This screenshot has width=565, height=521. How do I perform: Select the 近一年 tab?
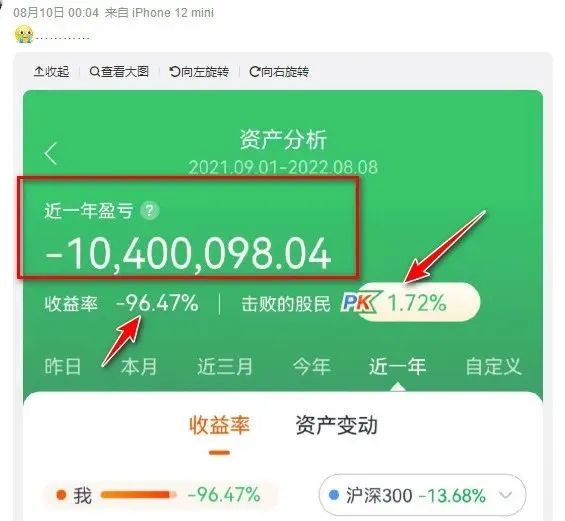click(397, 367)
